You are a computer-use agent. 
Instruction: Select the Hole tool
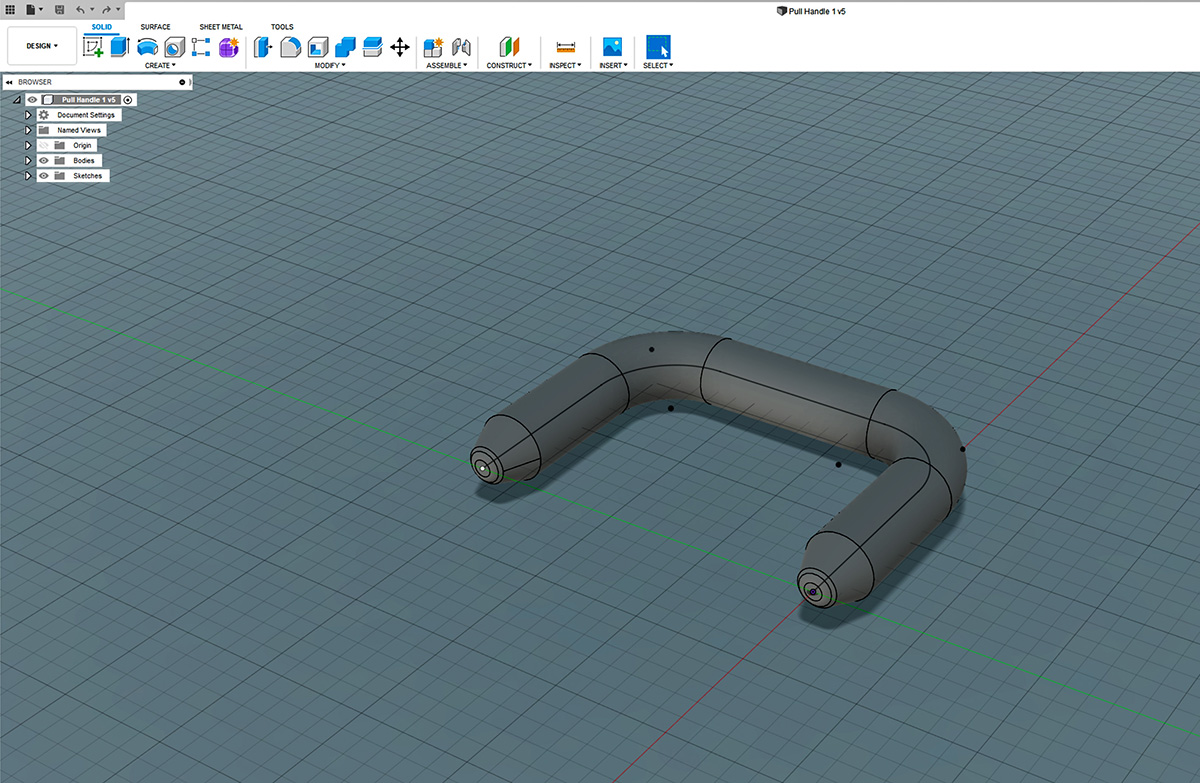click(x=175, y=47)
